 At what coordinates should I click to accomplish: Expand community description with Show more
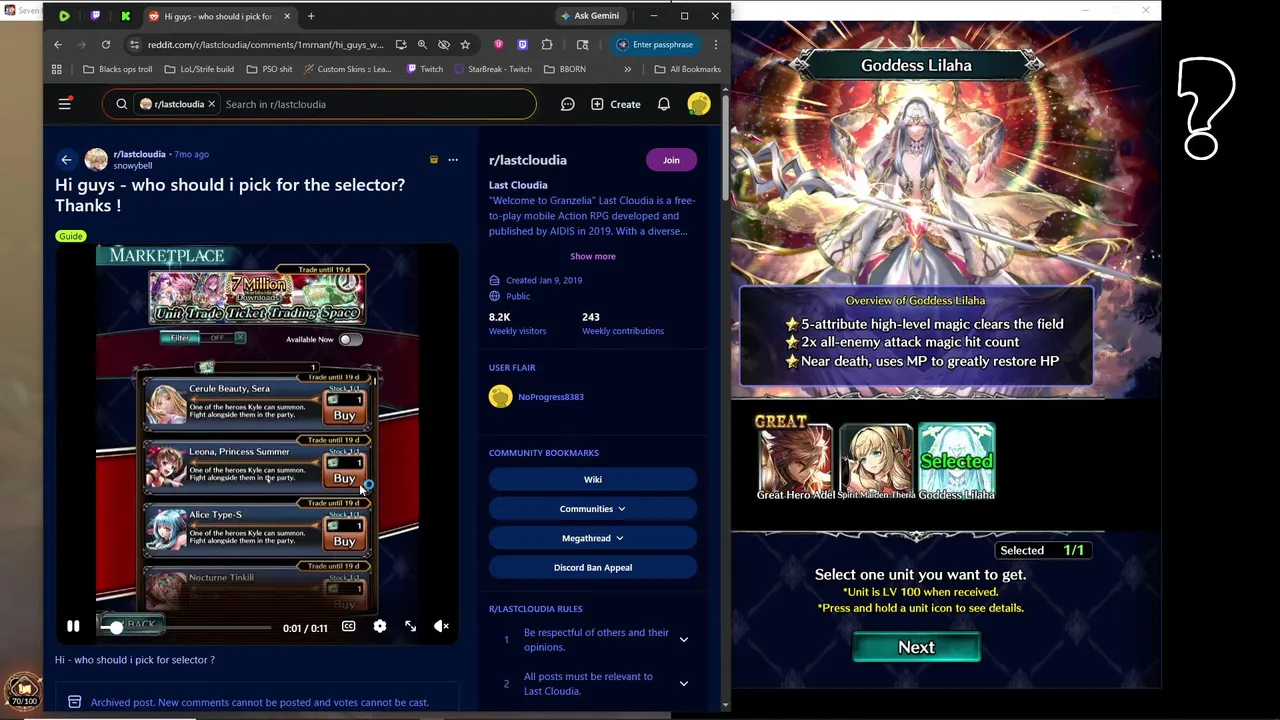[x=593, y=256]
